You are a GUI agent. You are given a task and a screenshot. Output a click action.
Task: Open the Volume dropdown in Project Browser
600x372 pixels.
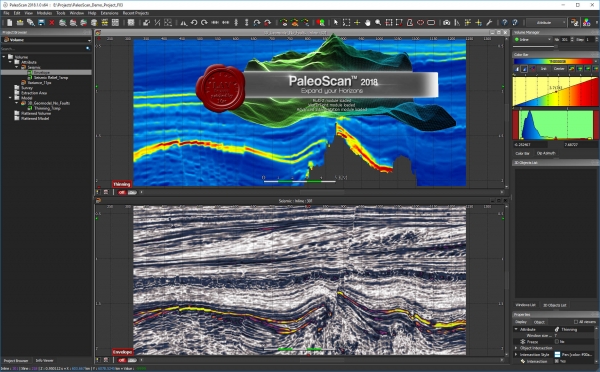[x=47, y=40]
